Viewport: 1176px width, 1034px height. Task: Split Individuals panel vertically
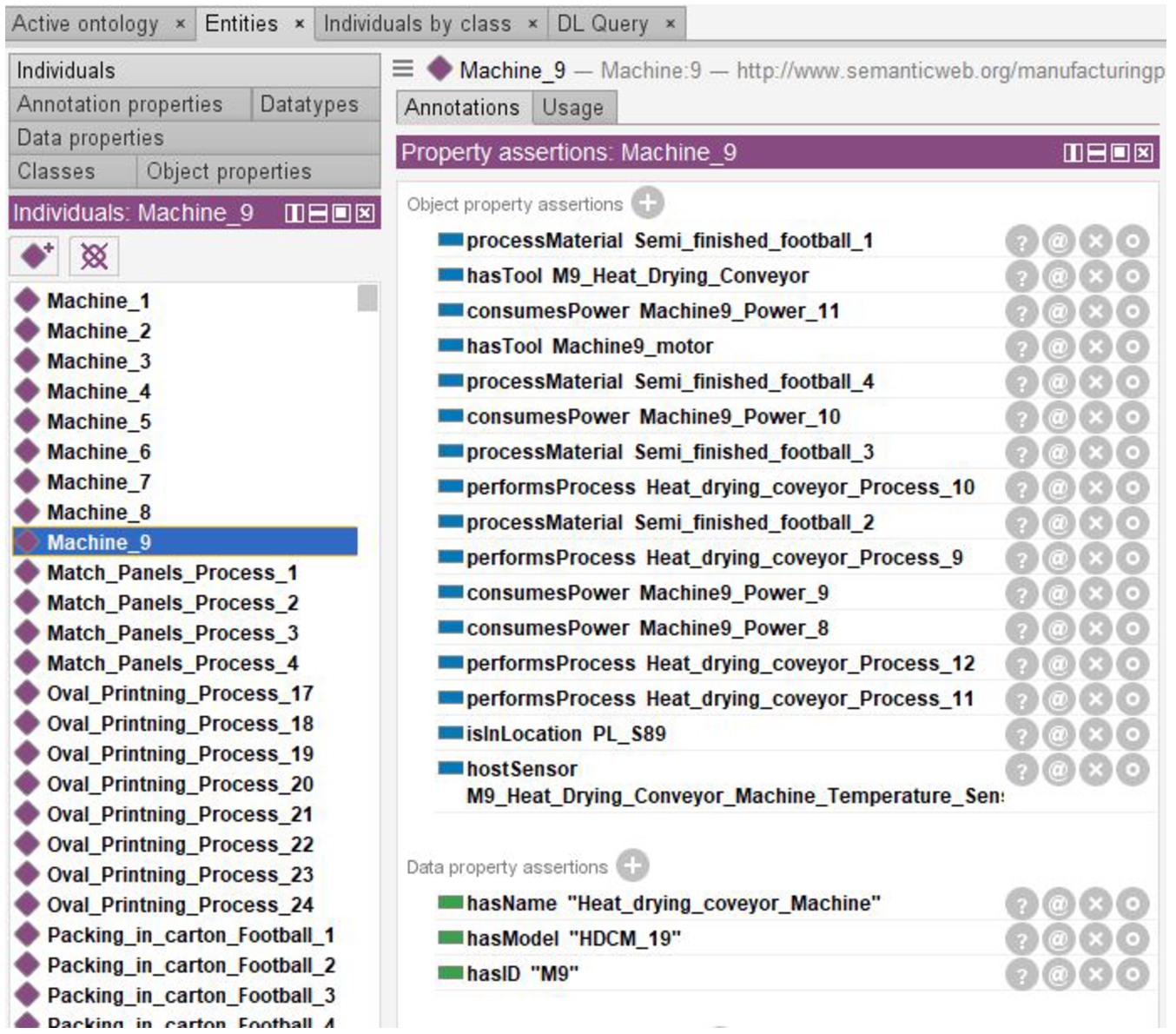294,213
